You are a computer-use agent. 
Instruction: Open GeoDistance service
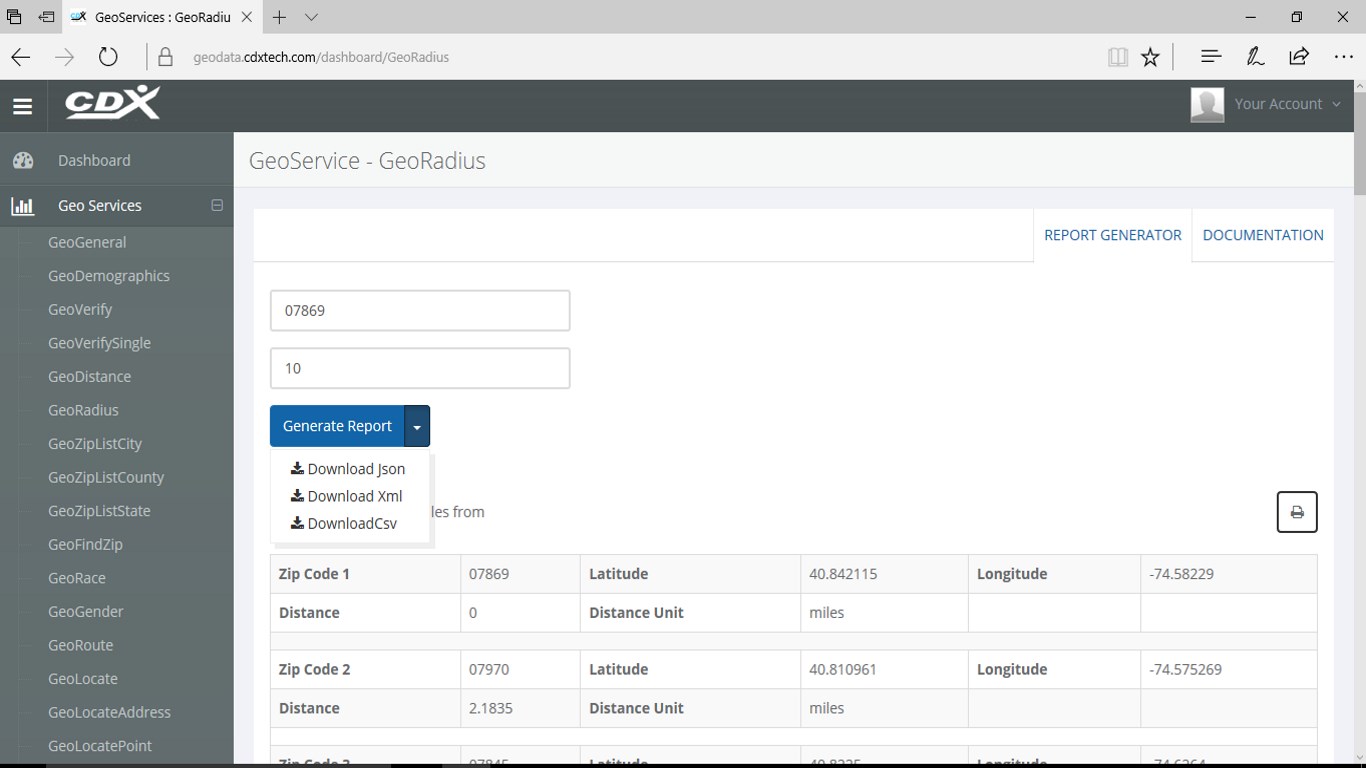pyautogui.click(x=89, y=376)
